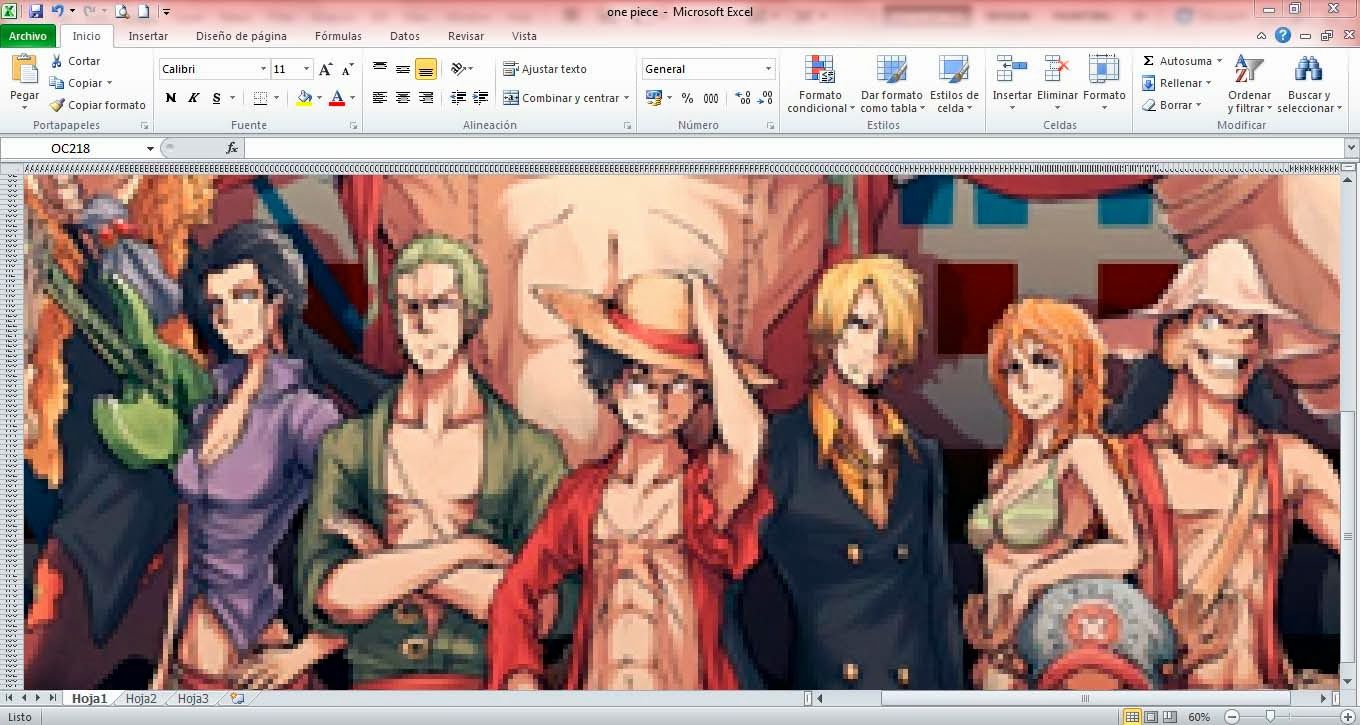Click Formato cells icon
1360x725 pixels.
pos(1104,70)
